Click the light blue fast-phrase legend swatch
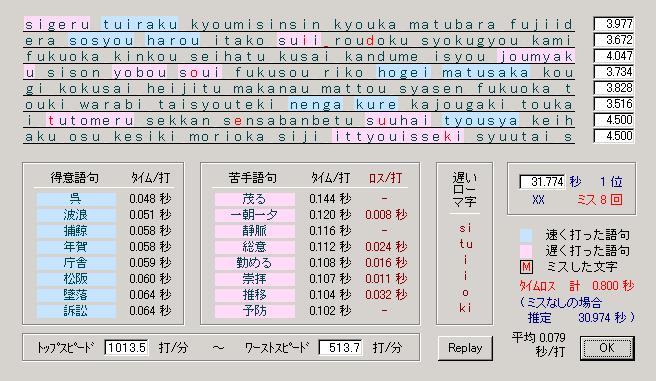The height and width of the screenshot is (381, 656). [526, 235]
